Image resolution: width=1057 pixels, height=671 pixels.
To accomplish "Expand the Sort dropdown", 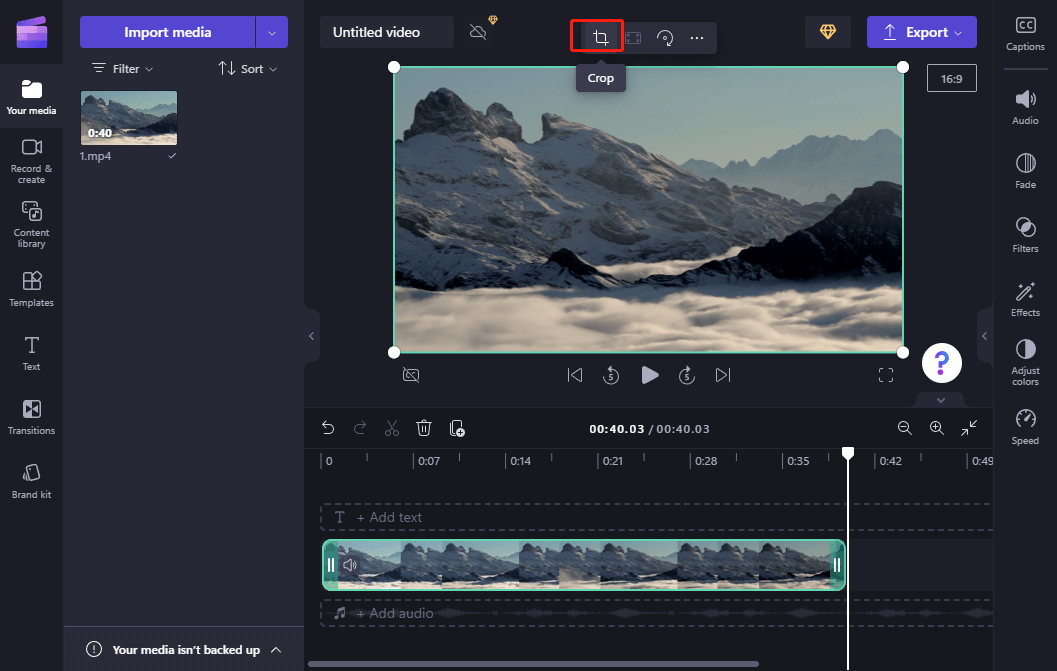I will pyautogui.click(x=247, y=69).
